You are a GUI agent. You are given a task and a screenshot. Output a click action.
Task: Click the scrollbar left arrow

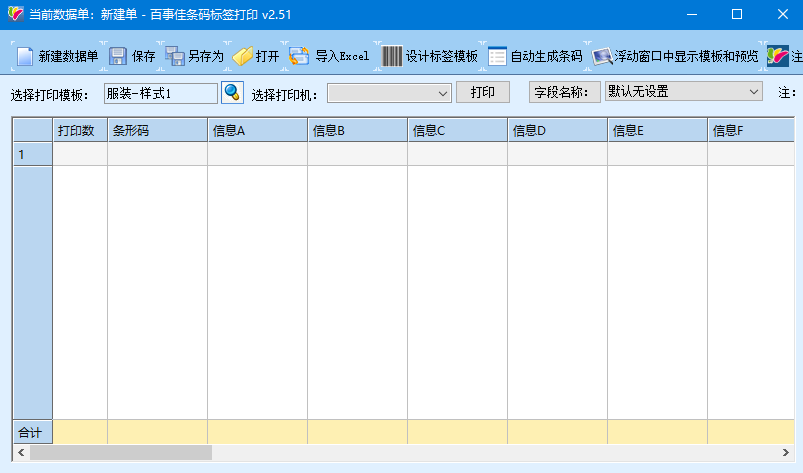coord(21,453)
